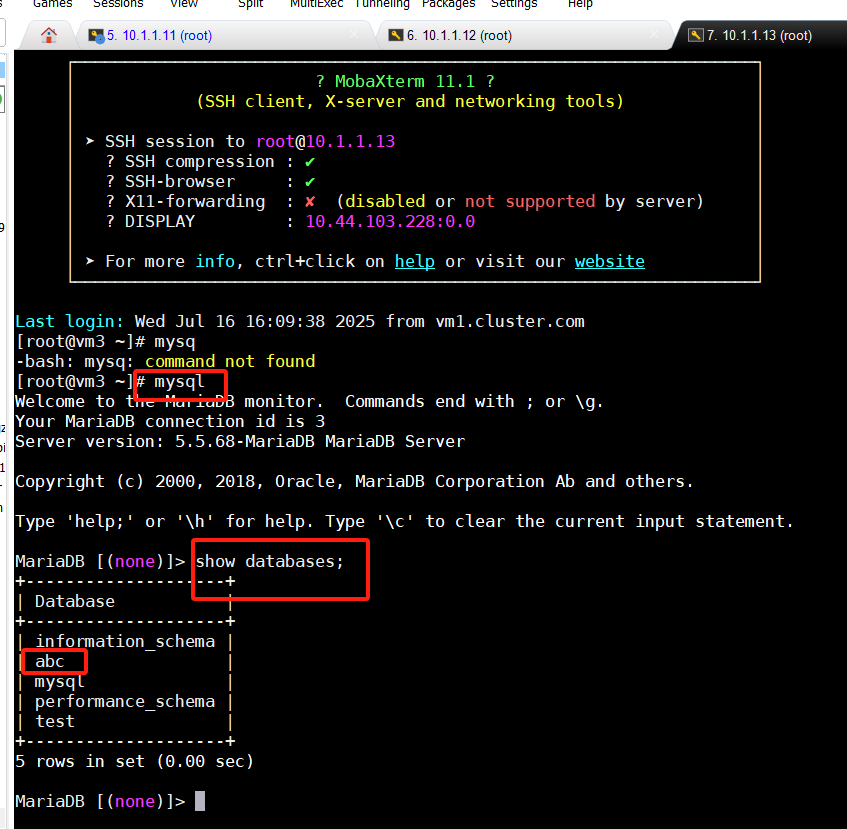Viewport: 847px width, 829px height.
Task: Follow the underlined help link in the banner
Action: 414,261
